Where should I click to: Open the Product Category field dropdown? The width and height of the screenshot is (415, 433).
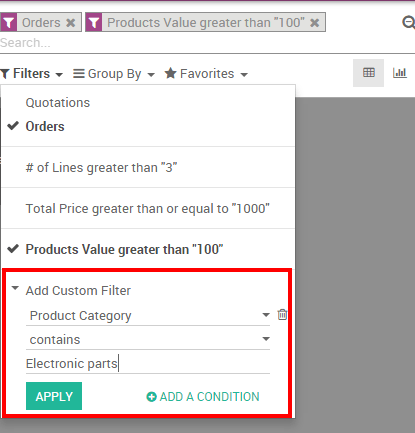tap(148, 315)
